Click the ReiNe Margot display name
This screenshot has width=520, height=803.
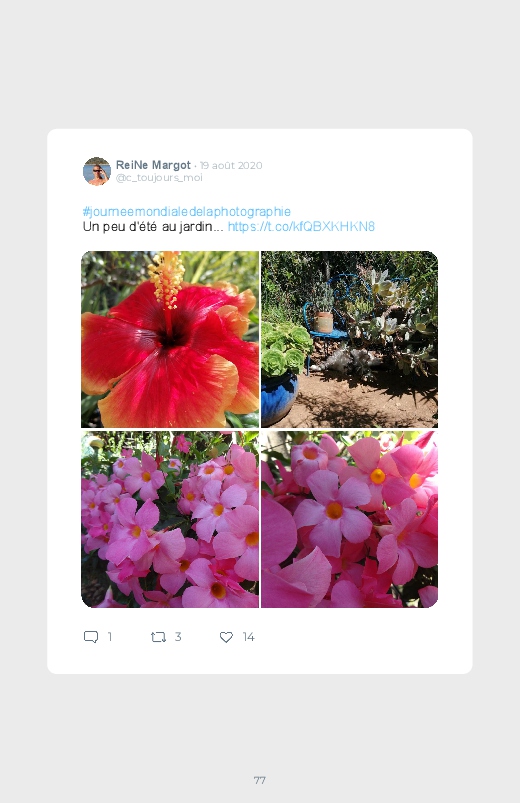pos(153,165)
